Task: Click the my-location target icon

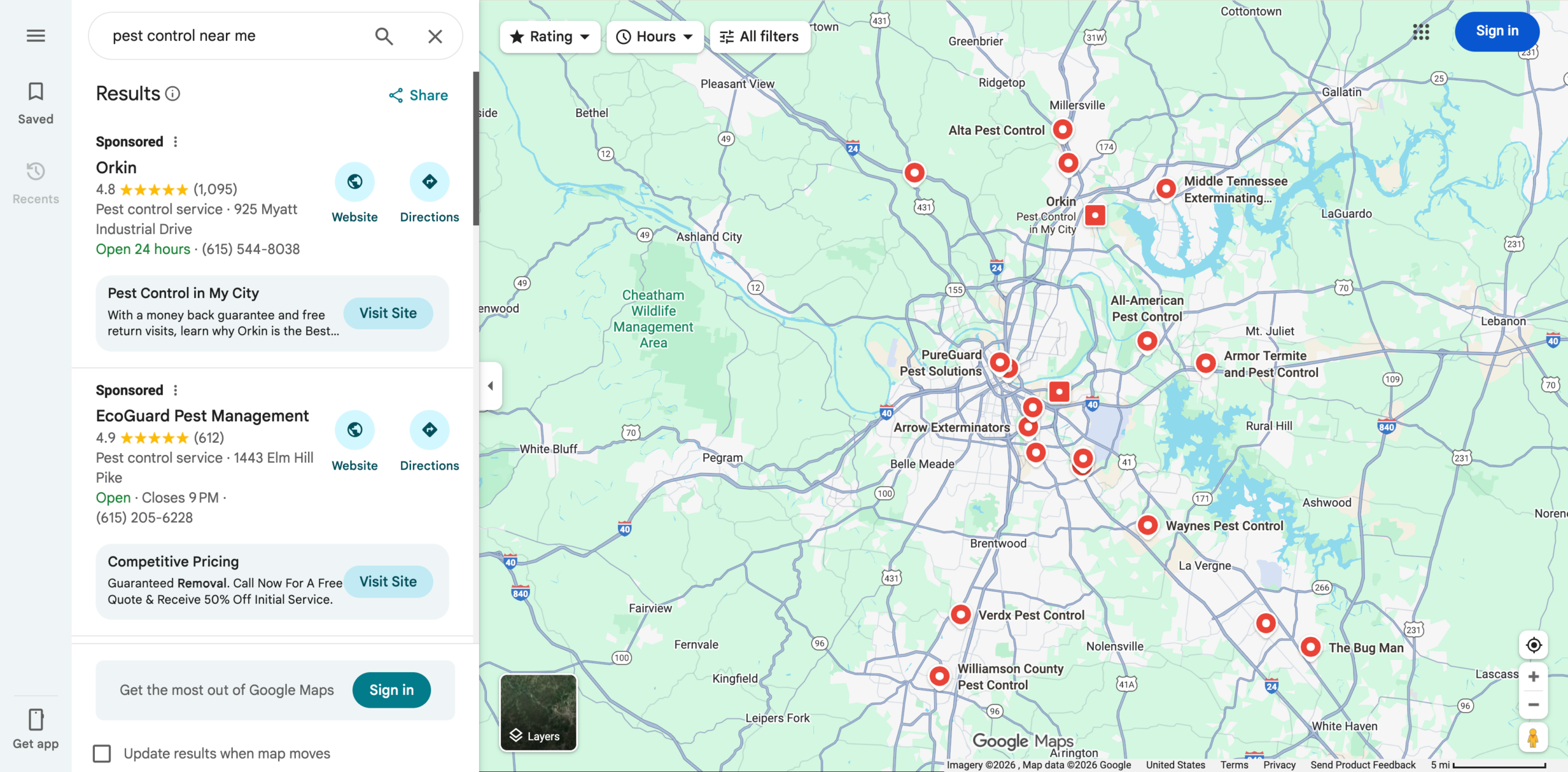Action: (1533, 645)
